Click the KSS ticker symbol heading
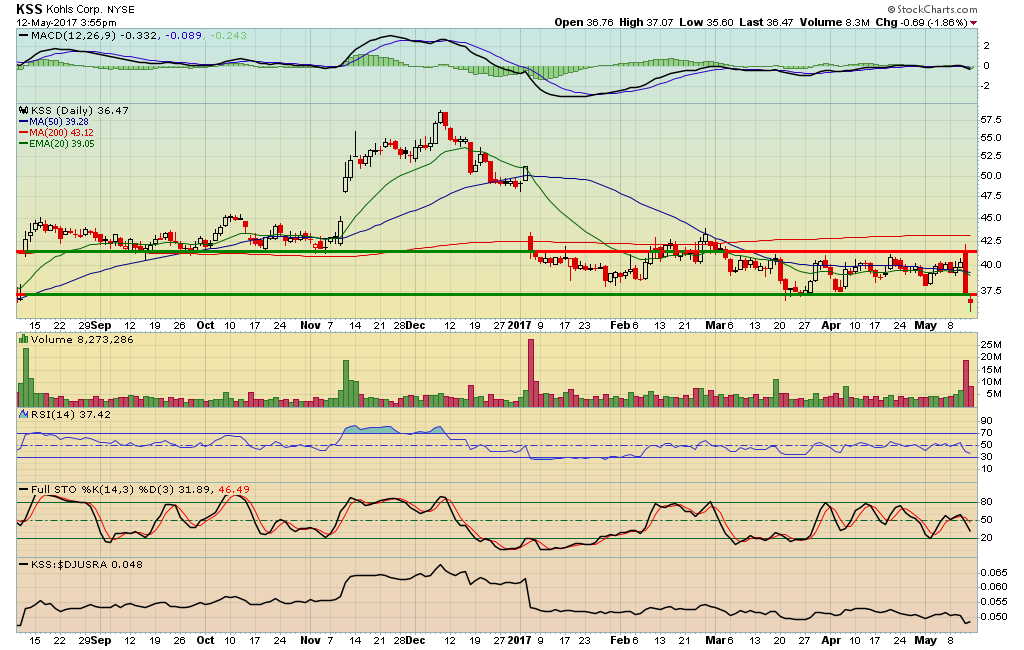Viewport: 1024px width, 650px height. [29, 8]
